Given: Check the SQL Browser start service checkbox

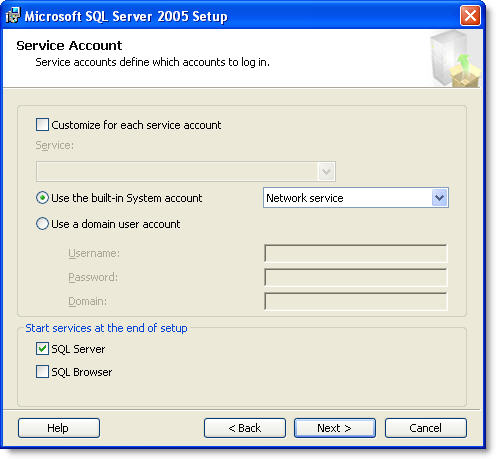Looking at the screenshot, I should click(42, 371).
